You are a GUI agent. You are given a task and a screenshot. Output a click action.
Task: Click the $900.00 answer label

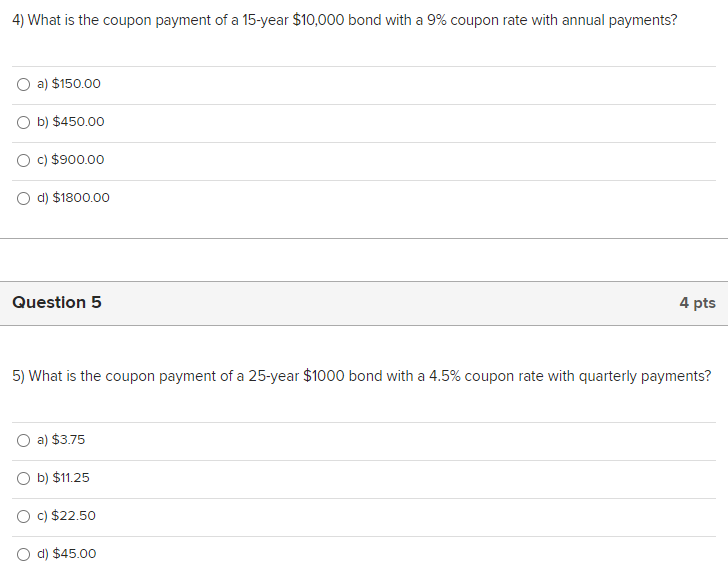click(x=71, y=160)
